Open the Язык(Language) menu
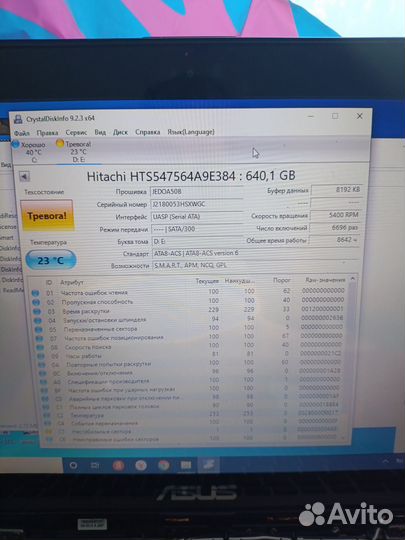Screen dimensions: 405x540 coord(191,132)
